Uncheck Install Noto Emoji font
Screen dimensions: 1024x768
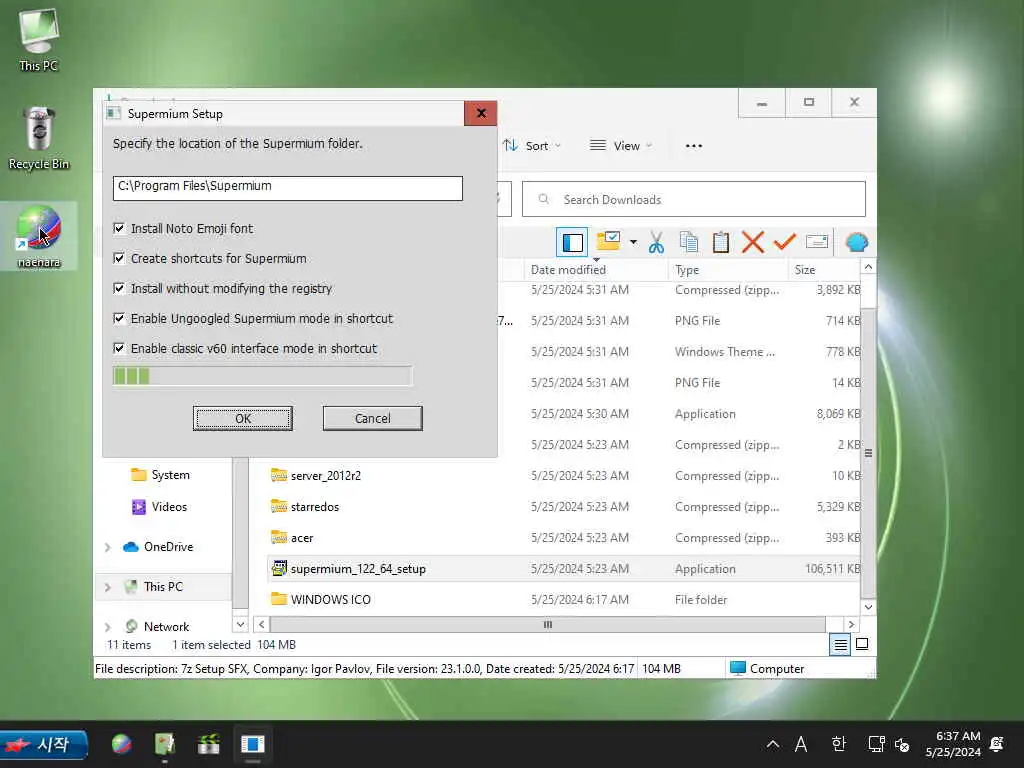pyautogui.click(x=119, y=228)
